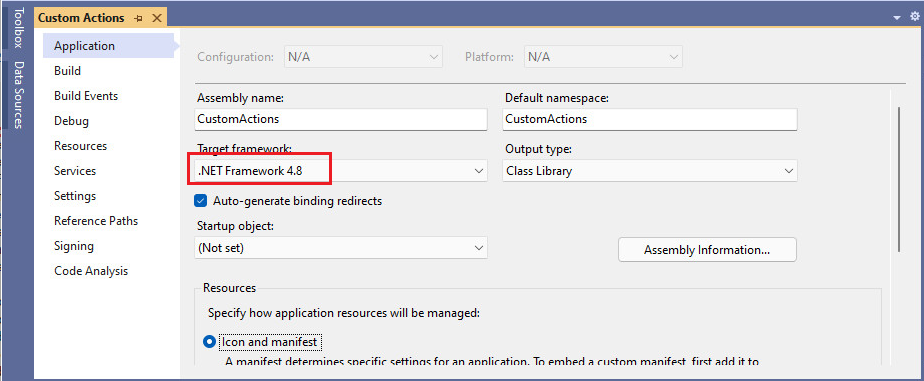The height and width of the screenshot is (381, 924).
Task: Pin the Custom Actions tab
Action: [138, 18]
